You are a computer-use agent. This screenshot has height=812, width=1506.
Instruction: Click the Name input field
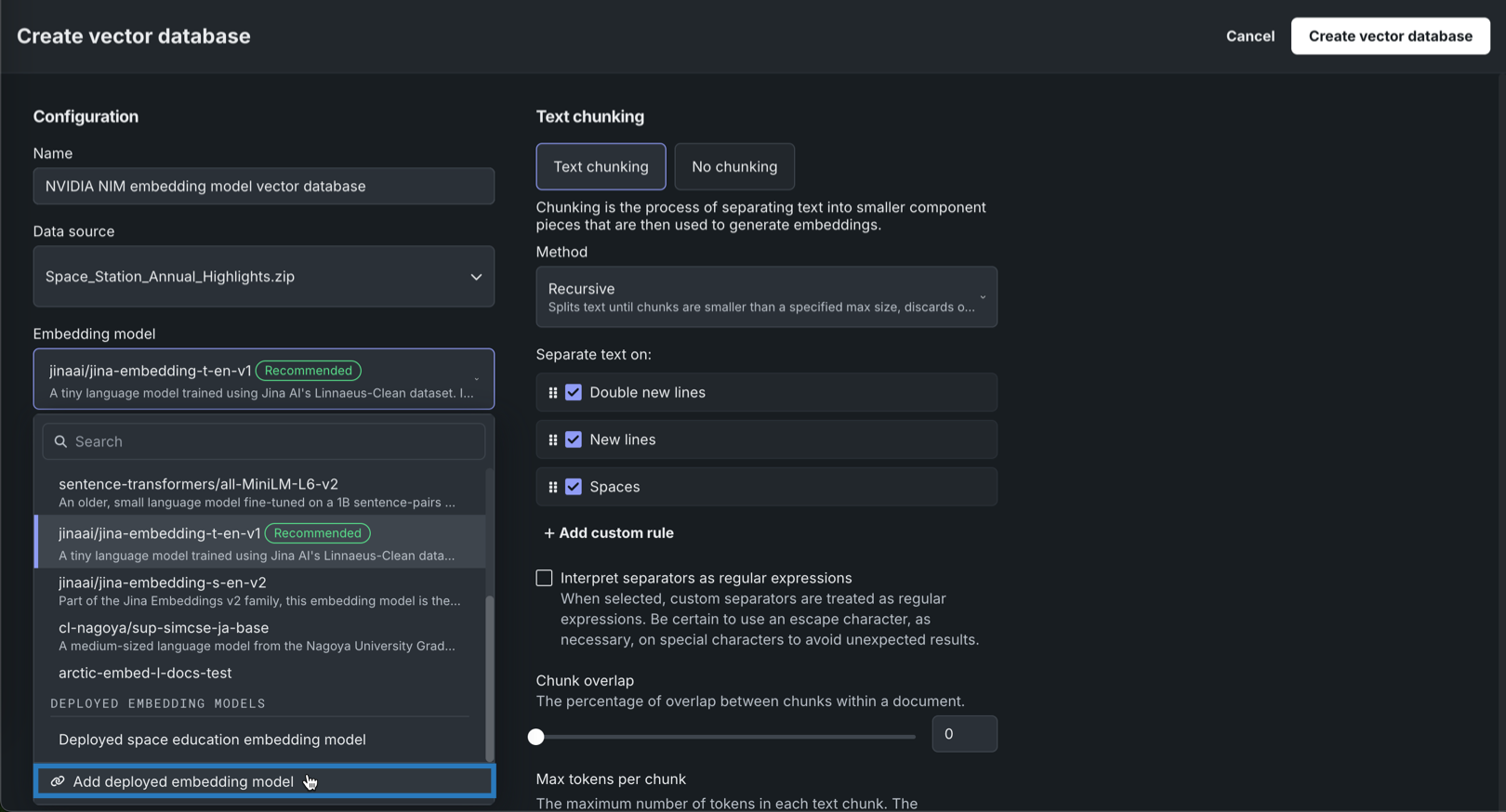point(263,187)
